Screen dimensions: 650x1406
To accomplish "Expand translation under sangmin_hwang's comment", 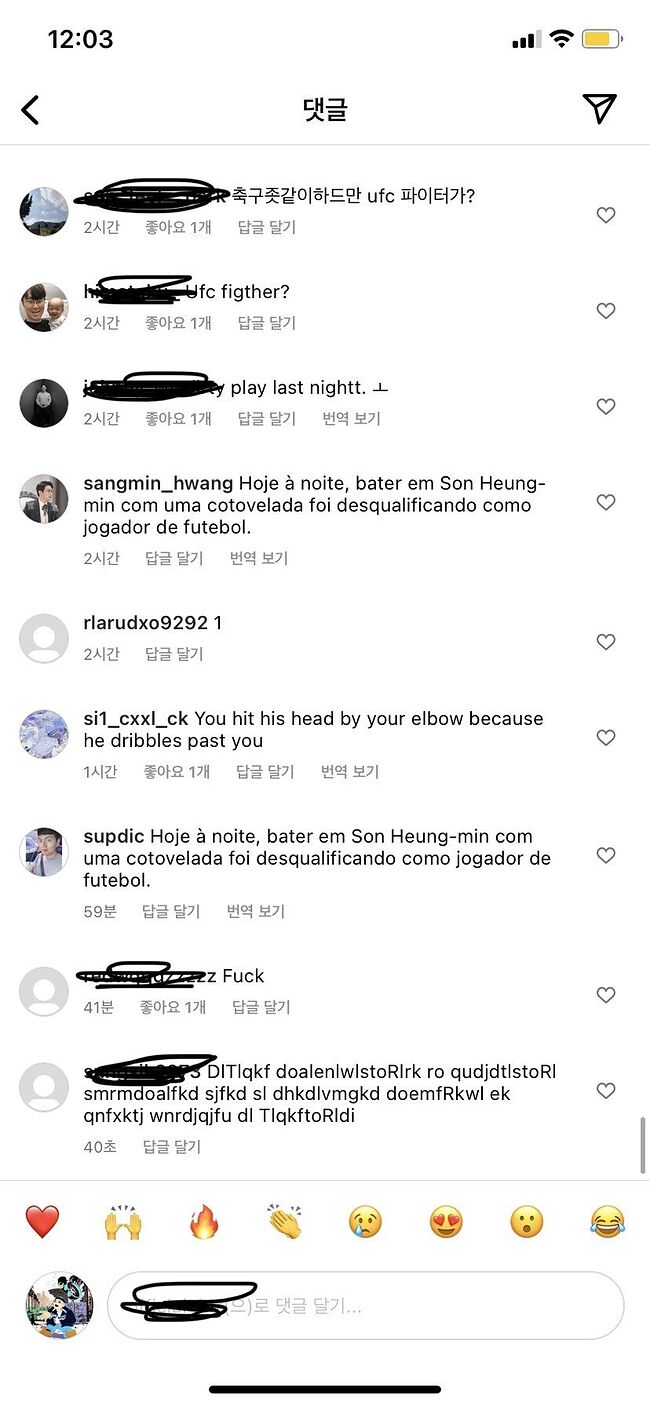I will pyautogui.click(x=259, y=558).
